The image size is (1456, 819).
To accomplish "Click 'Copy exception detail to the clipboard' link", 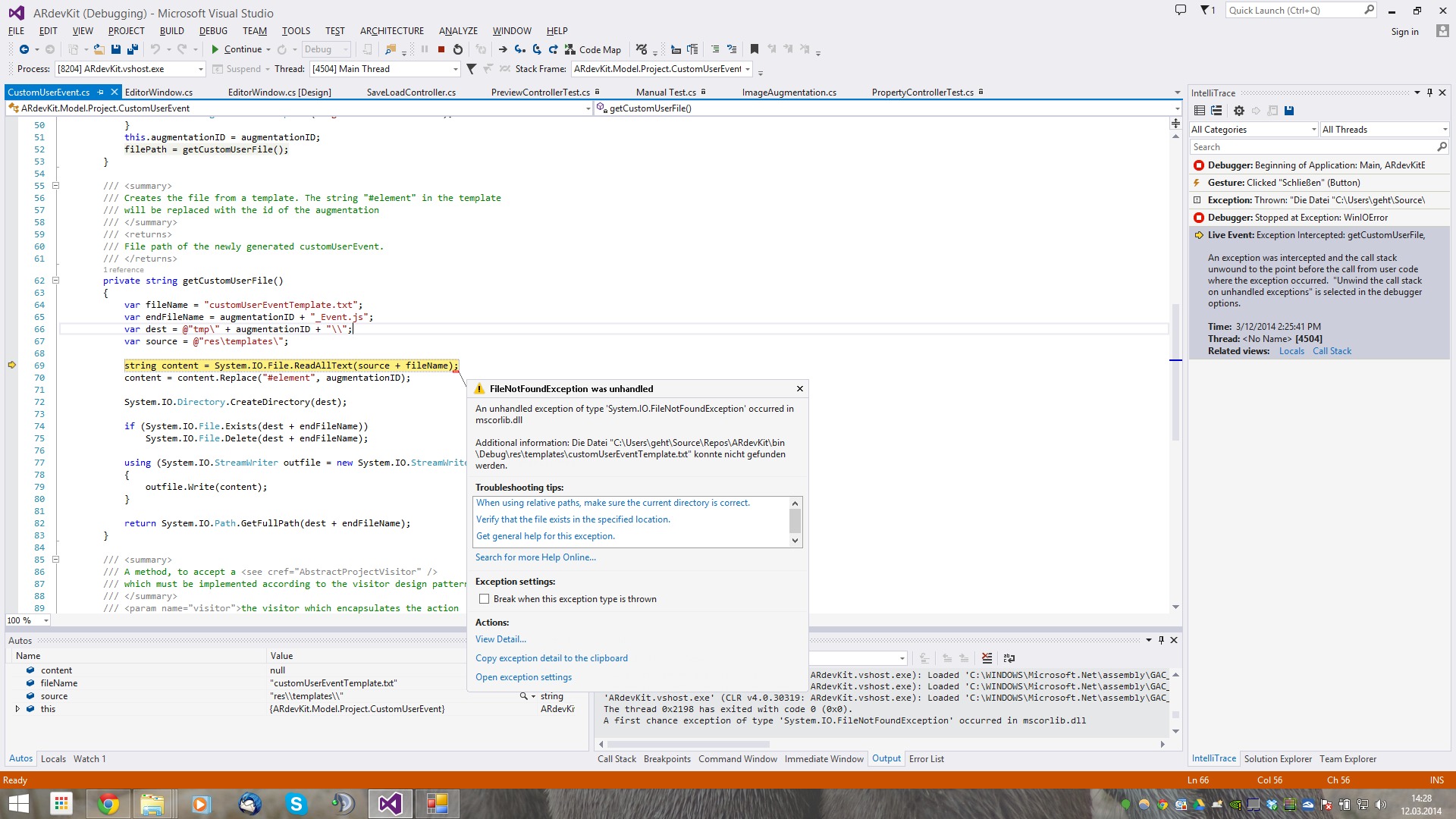I will (x=551, y=658).
